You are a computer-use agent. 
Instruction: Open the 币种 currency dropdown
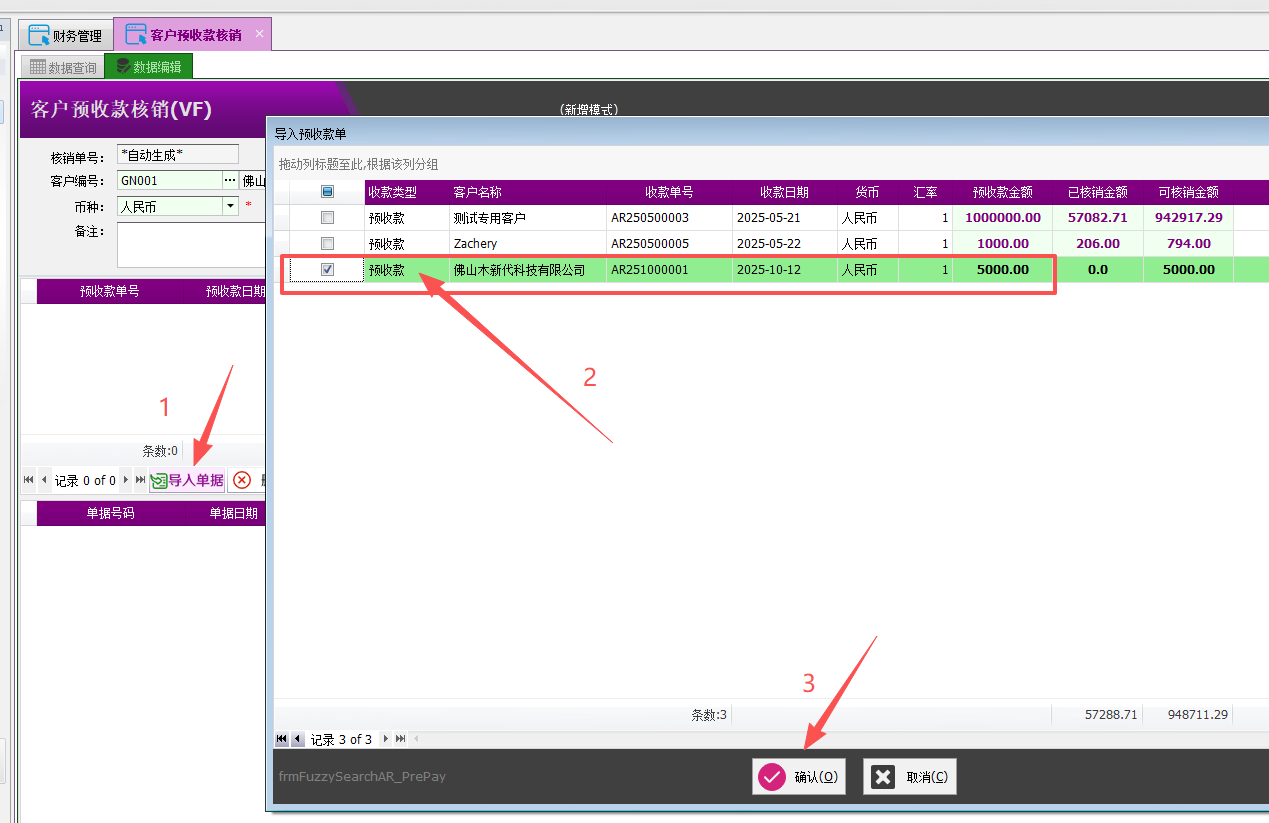[x=230, y=206]
